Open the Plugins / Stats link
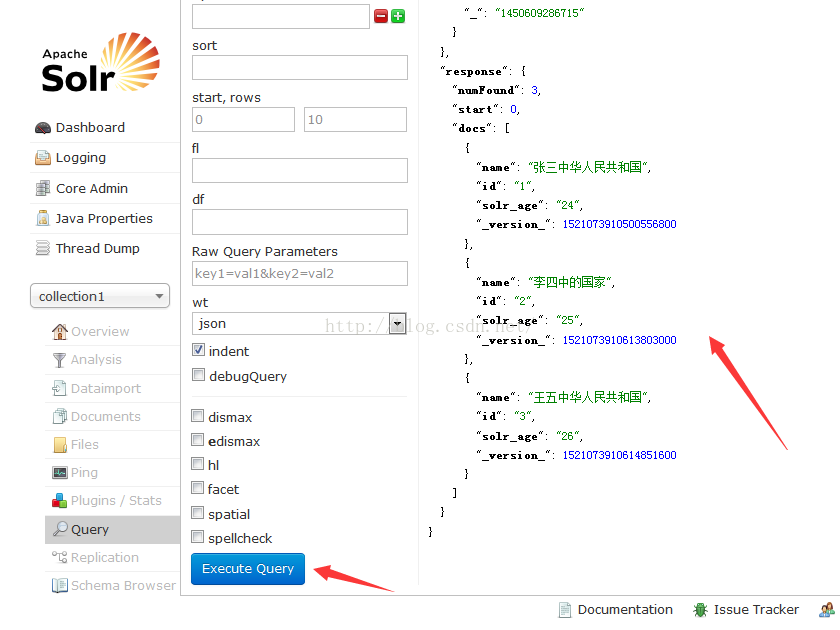 coord(116,500)
